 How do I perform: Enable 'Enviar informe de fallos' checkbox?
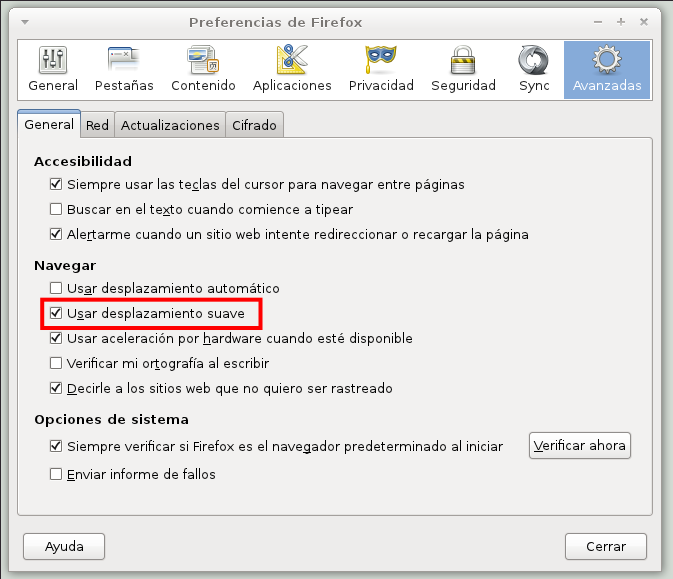coord(56,474)
